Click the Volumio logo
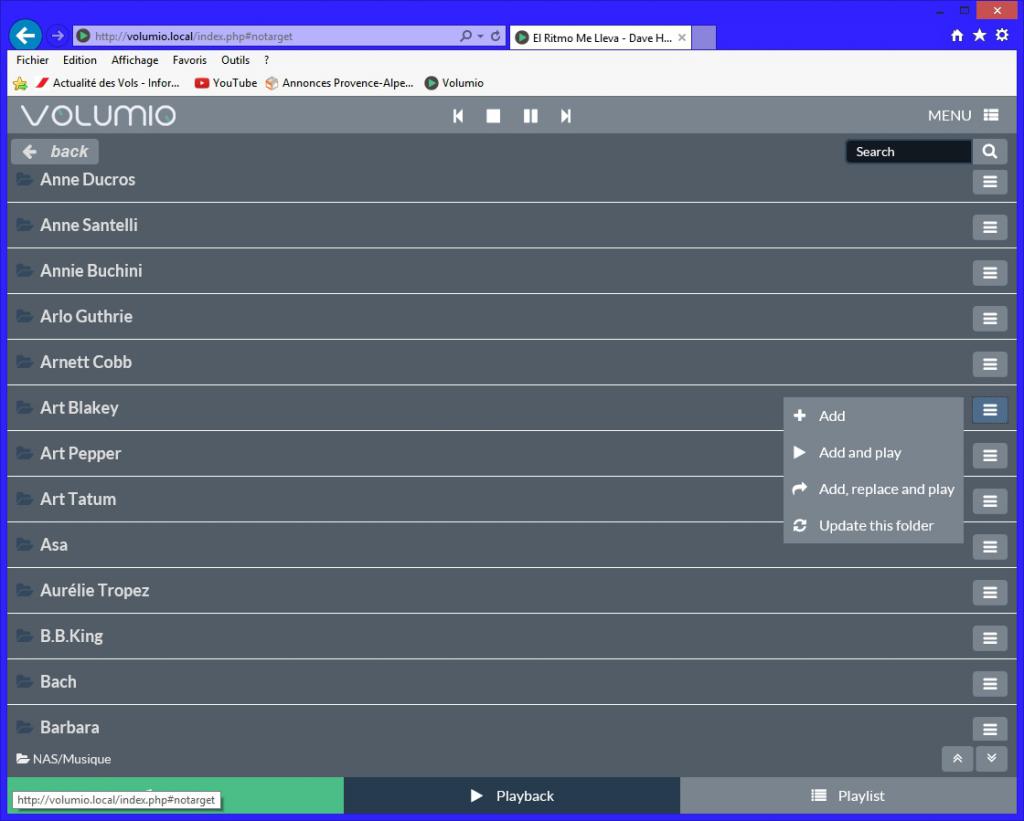1024x821 pixels. click(x=98, y=116)
